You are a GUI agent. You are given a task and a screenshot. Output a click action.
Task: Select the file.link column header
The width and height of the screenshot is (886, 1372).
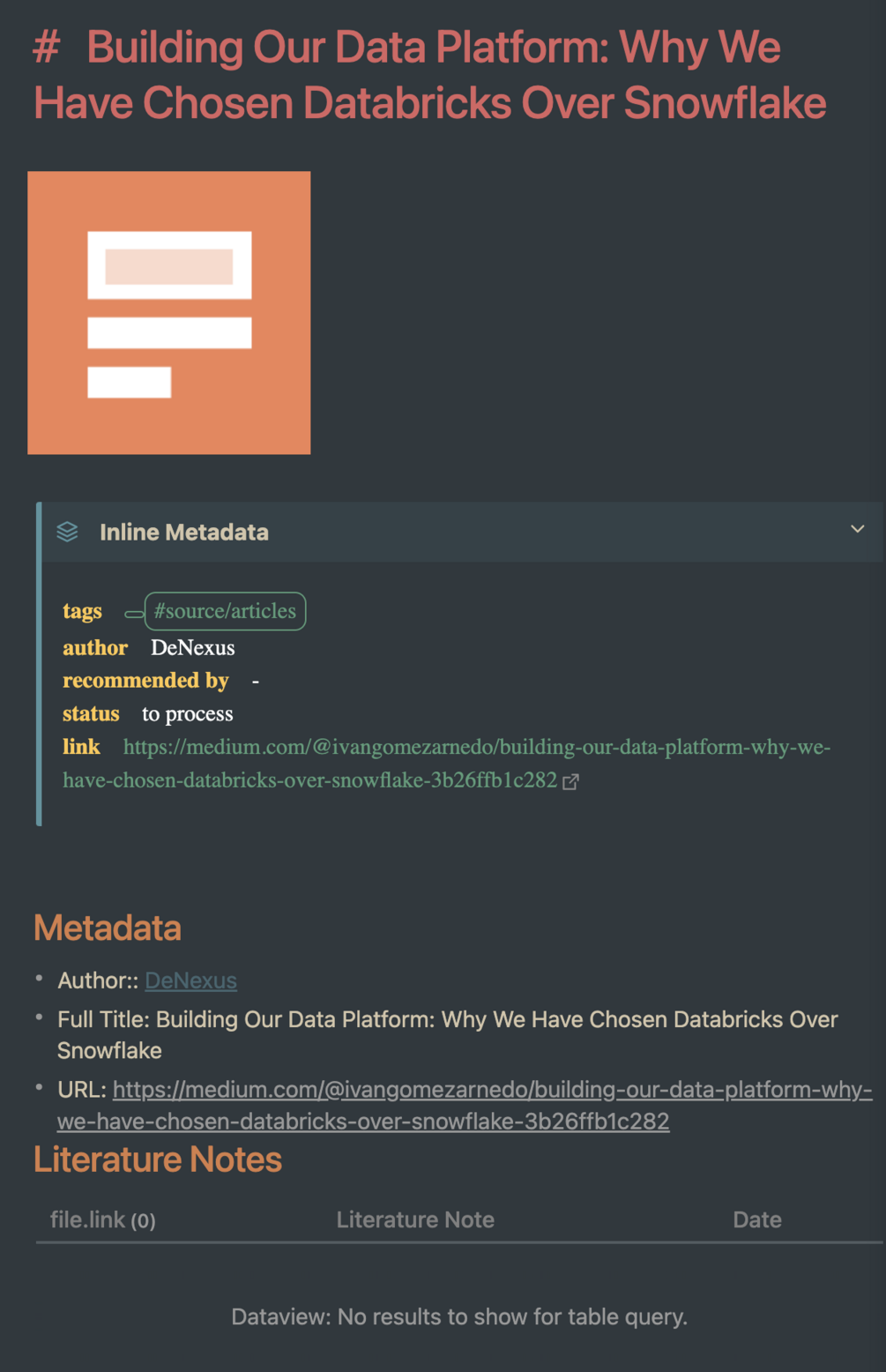click(x=101, y=1219)
